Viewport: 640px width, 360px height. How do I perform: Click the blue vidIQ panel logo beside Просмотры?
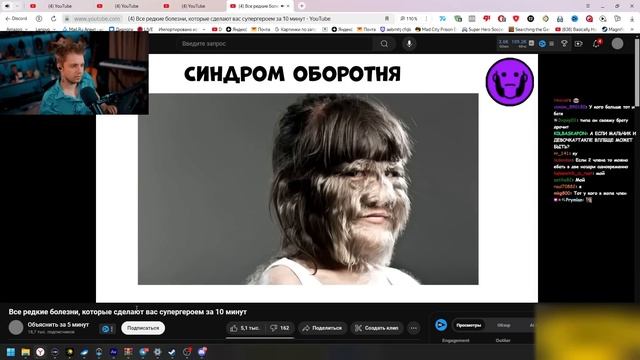point(441,325)
